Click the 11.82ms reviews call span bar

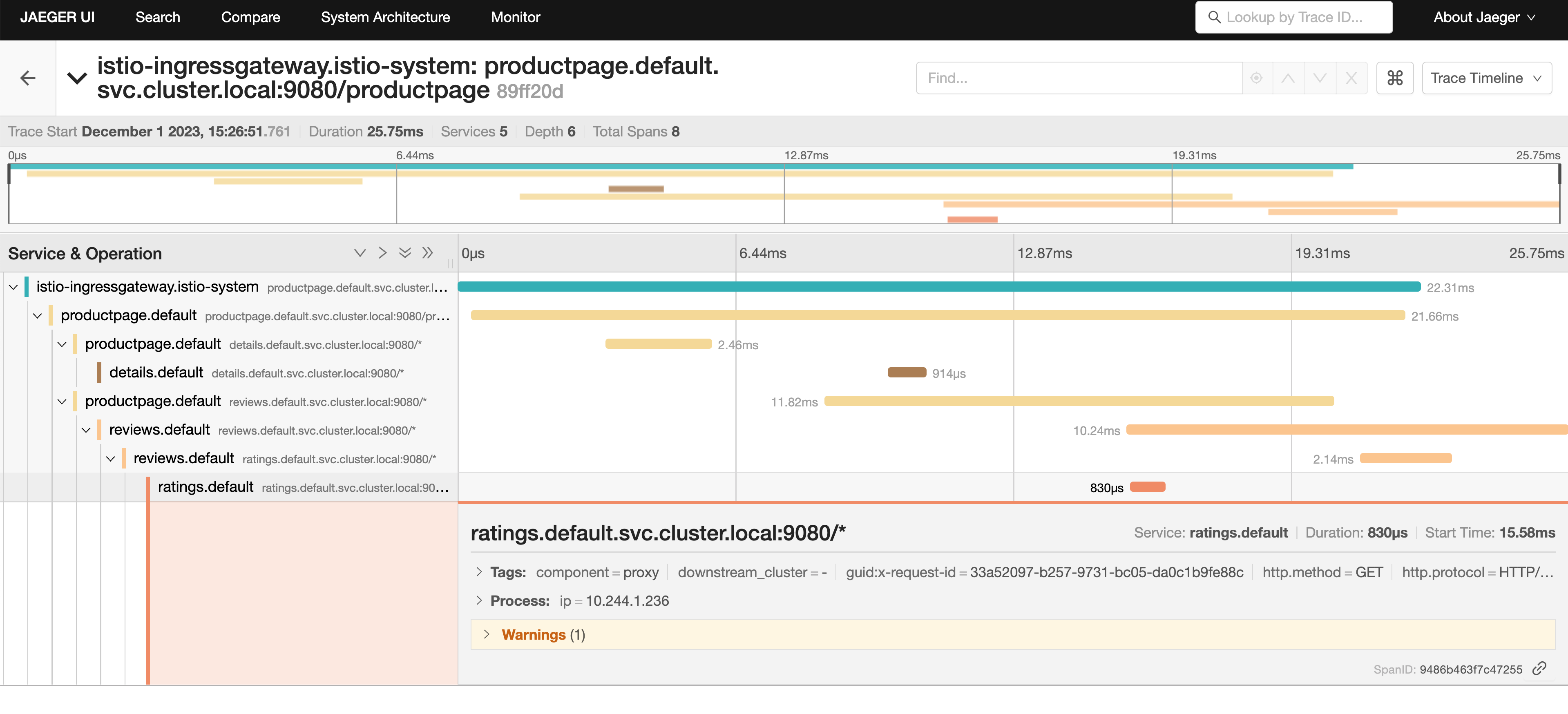(x=1079, y=401)
